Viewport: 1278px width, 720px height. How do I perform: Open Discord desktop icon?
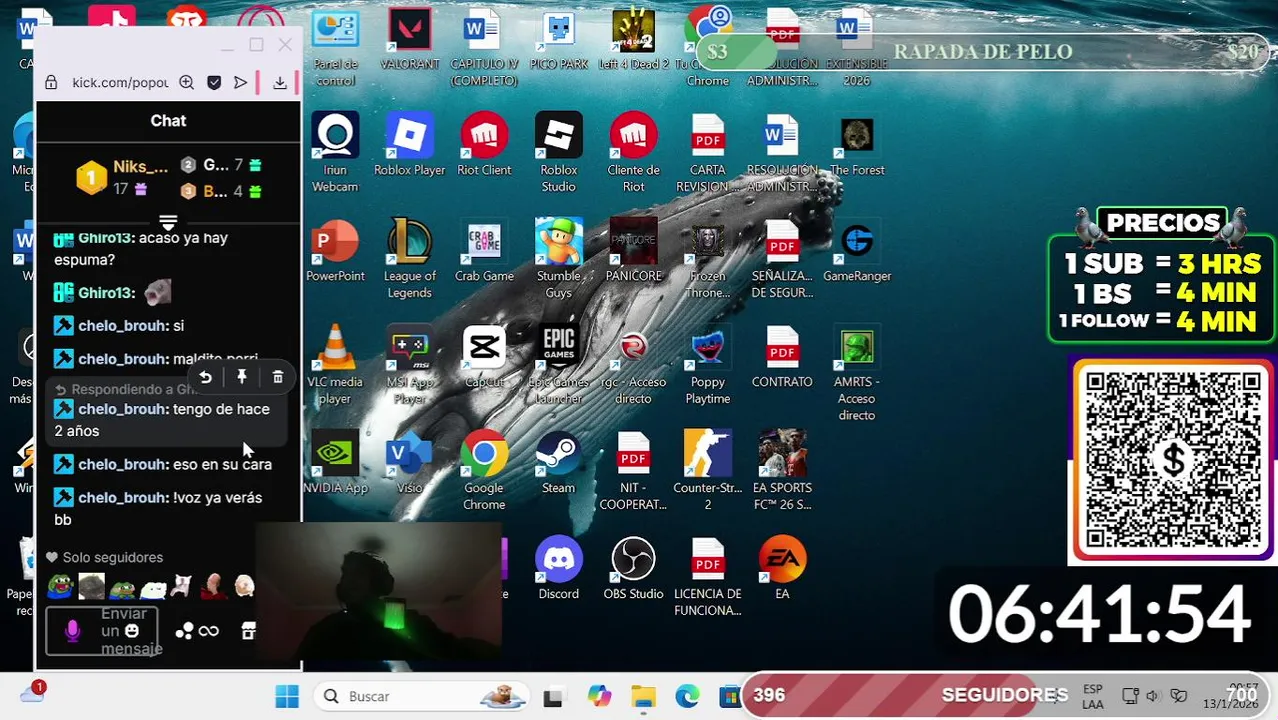558,569
